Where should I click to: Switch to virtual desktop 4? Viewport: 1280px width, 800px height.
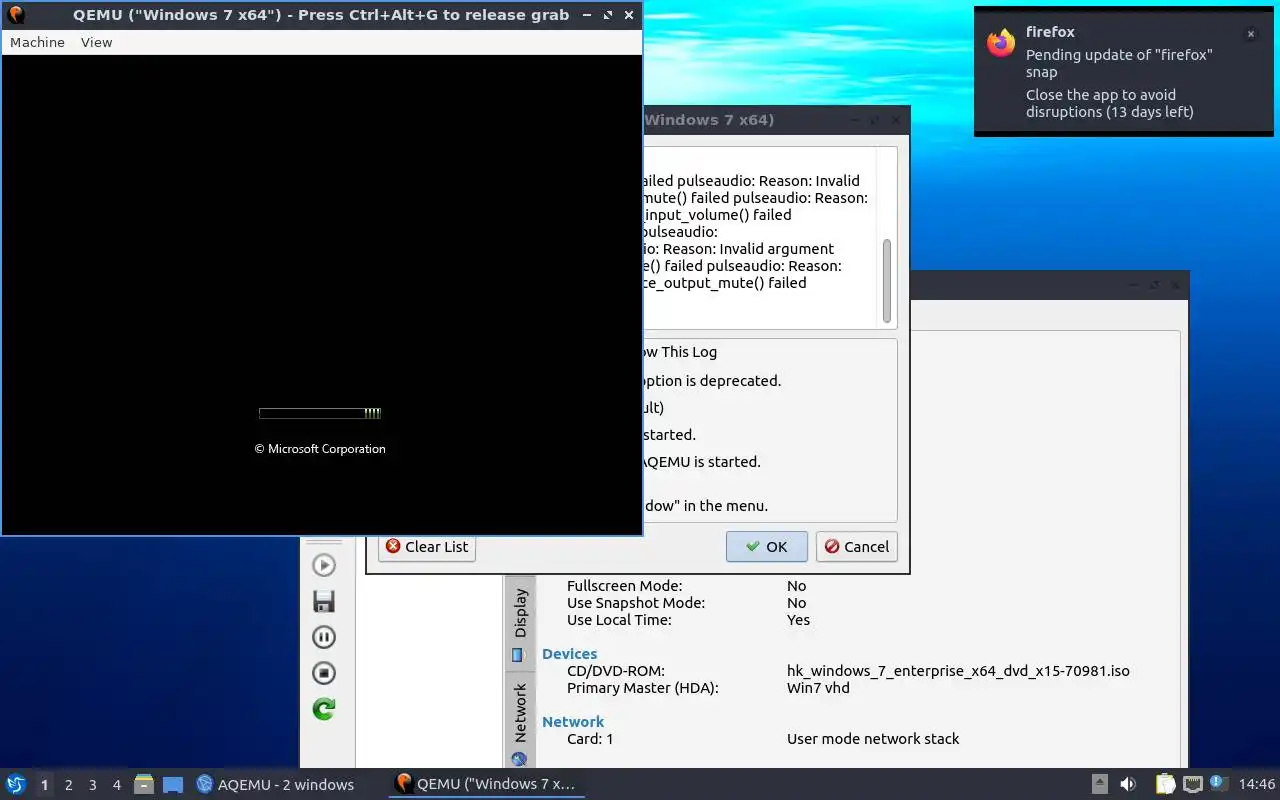(116, 785)
